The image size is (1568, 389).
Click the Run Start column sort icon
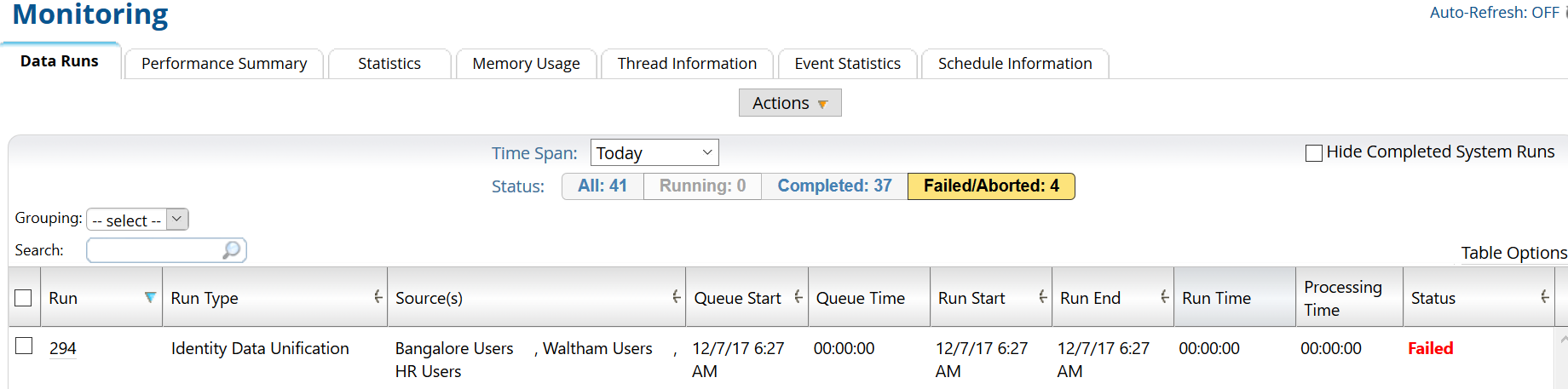(x=1042, y=296)
